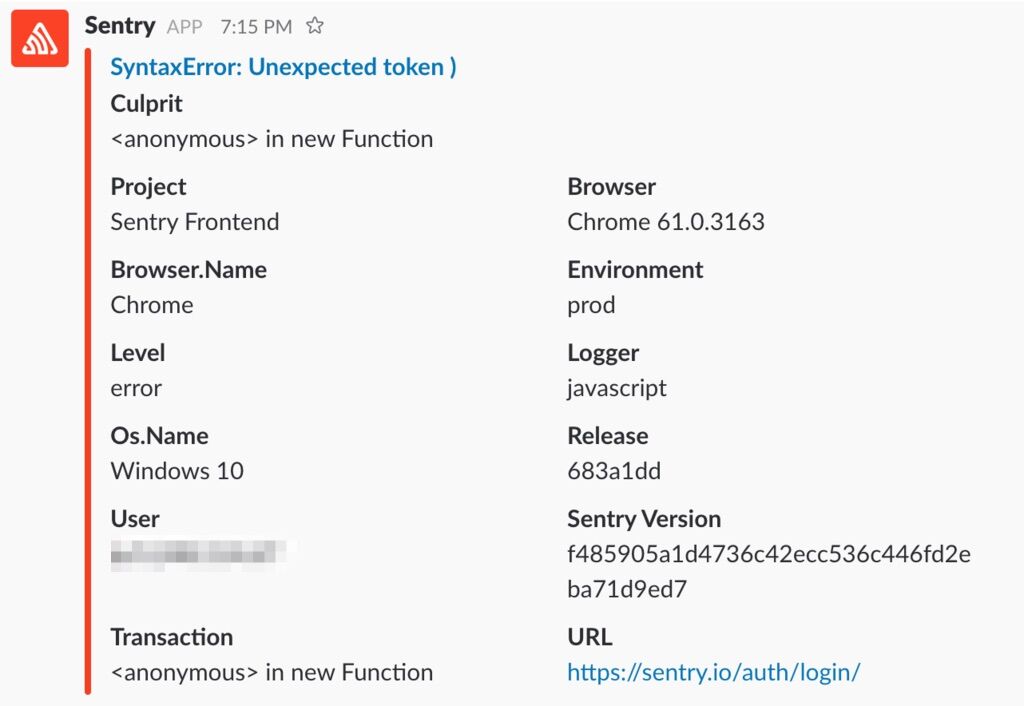Click the Project value Sentry Frontend
The image size is (1024, 706).
[194, 222]
